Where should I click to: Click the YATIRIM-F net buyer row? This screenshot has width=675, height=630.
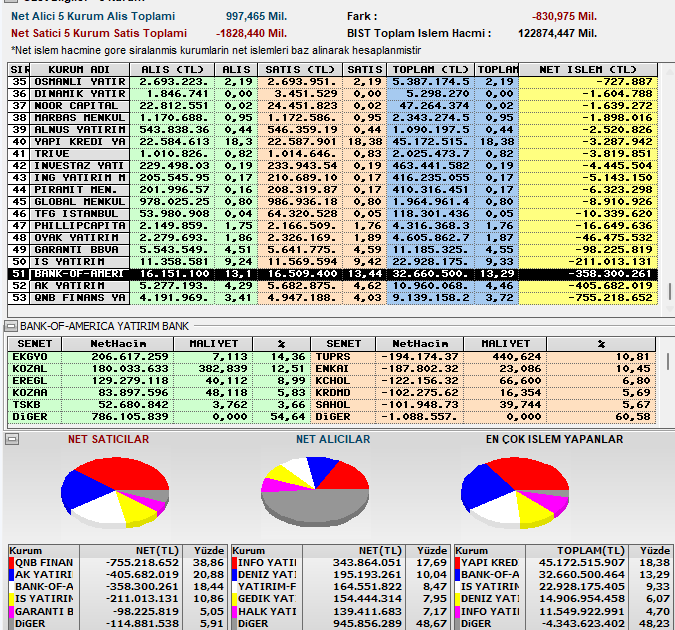pos(340,587)
